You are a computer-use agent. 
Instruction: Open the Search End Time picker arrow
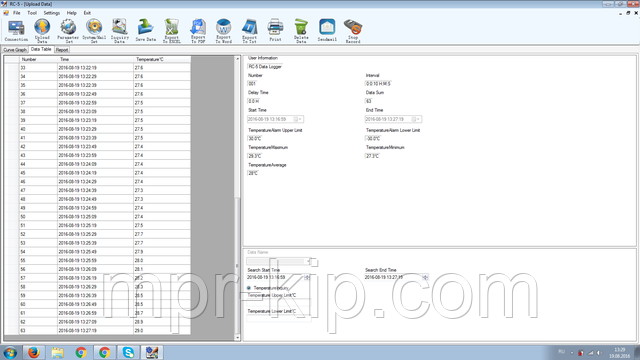point(425,278)
